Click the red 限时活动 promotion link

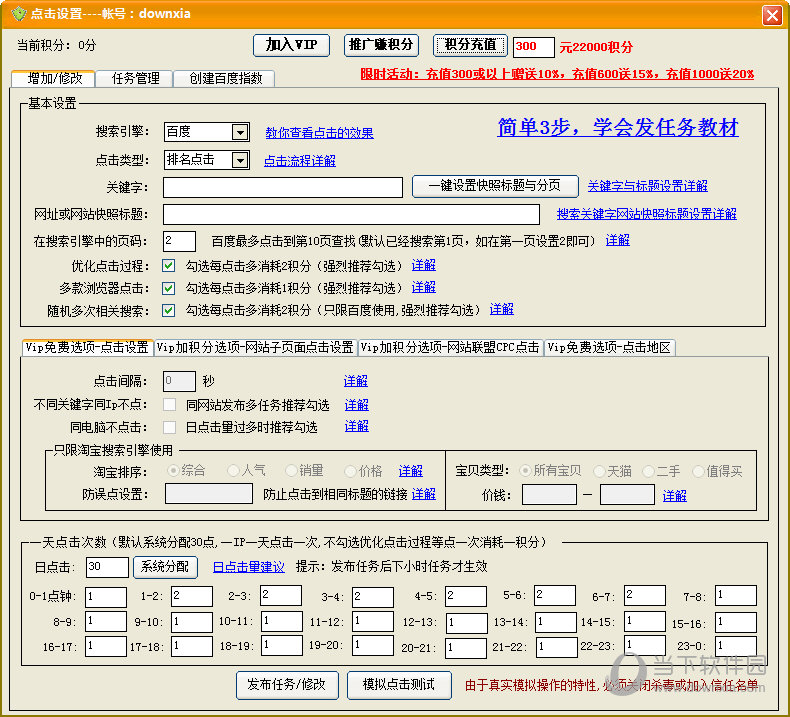coord(557,74)
